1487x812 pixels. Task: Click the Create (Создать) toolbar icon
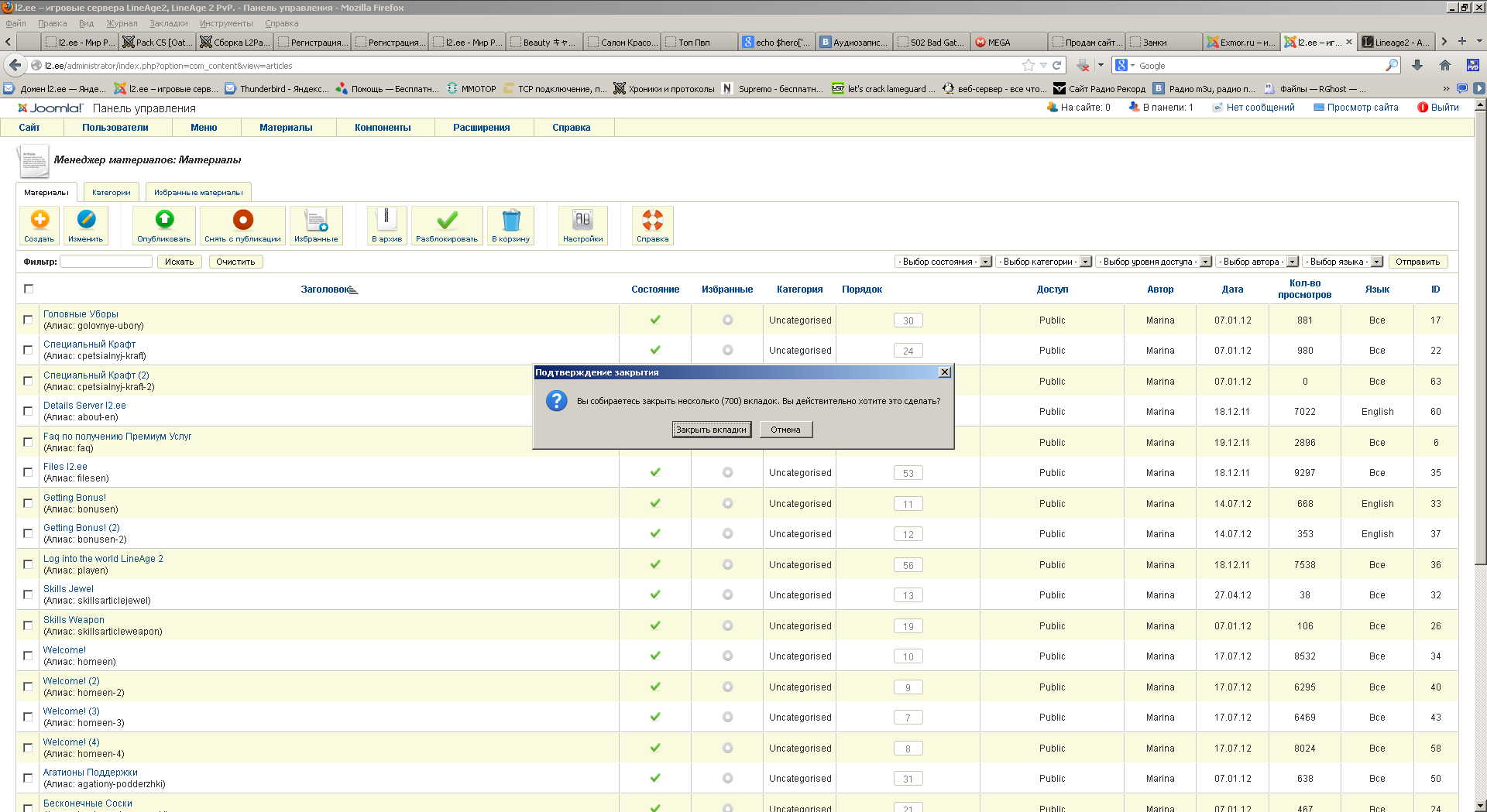coord(39,225)
